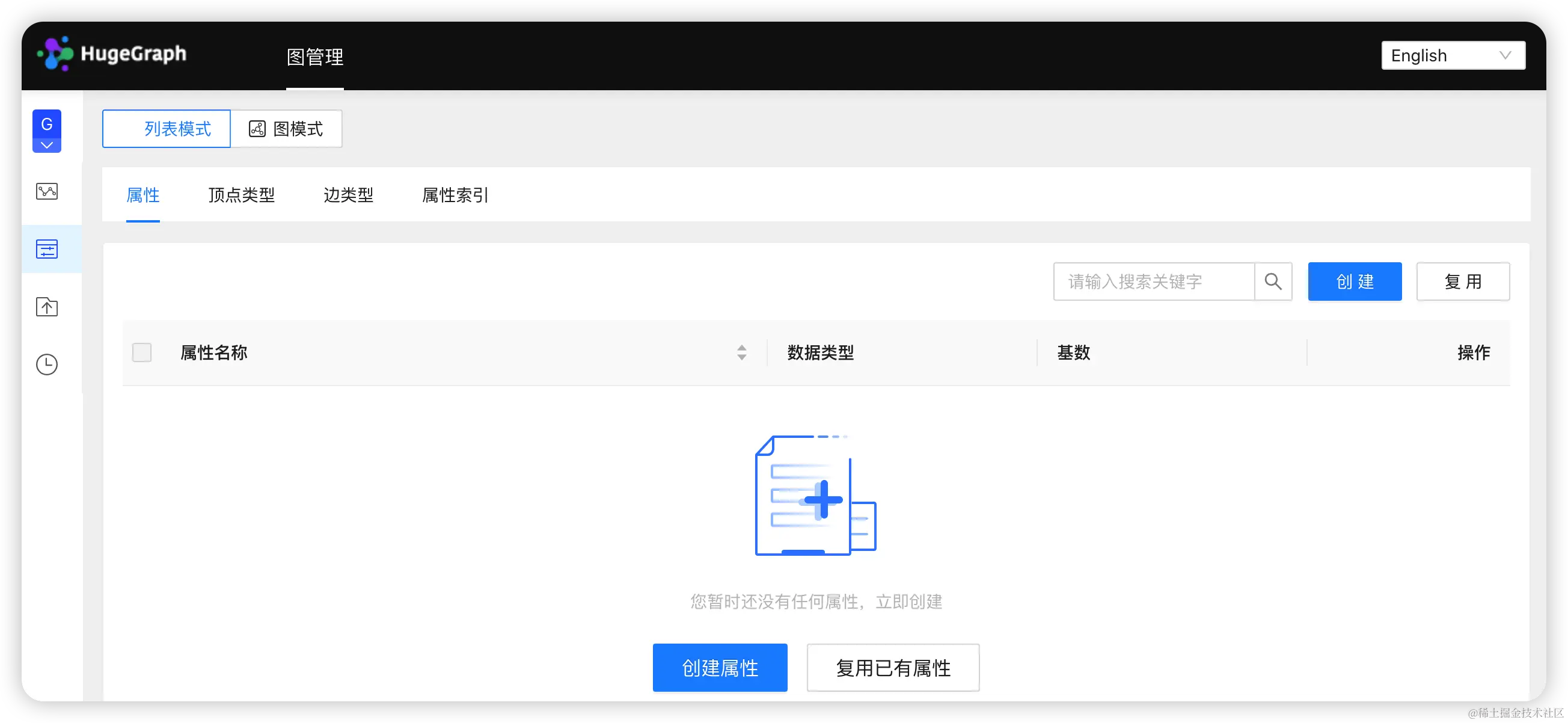
Task: Click the task management clock icon
Action: click(46, 365)
